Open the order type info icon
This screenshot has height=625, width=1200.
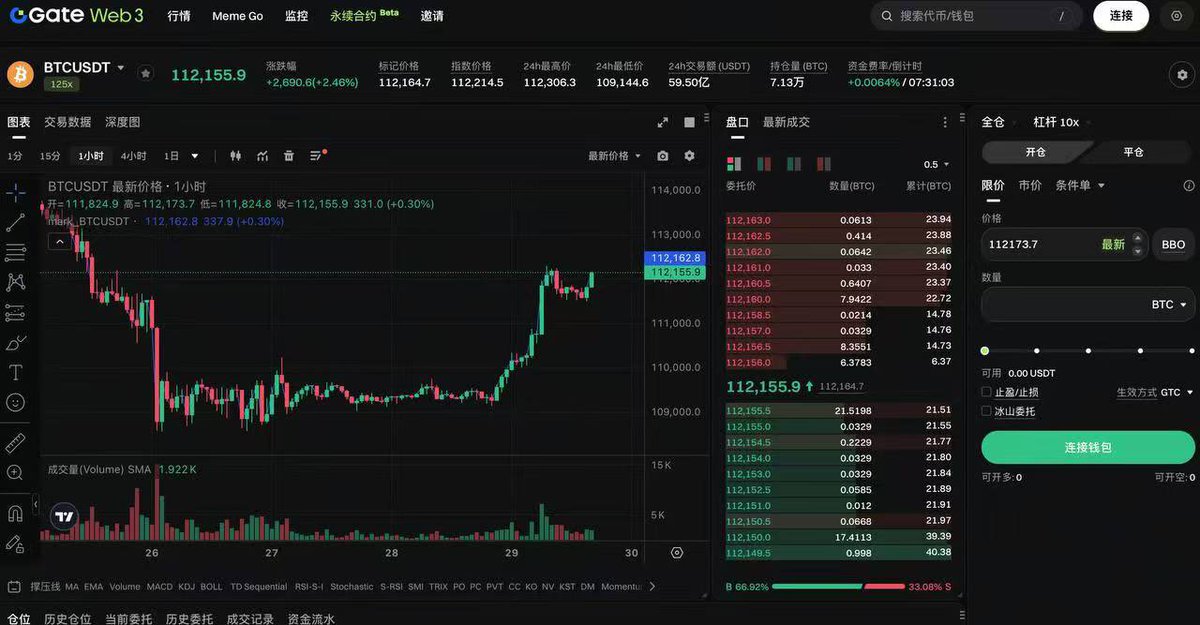click(1189, 186)
